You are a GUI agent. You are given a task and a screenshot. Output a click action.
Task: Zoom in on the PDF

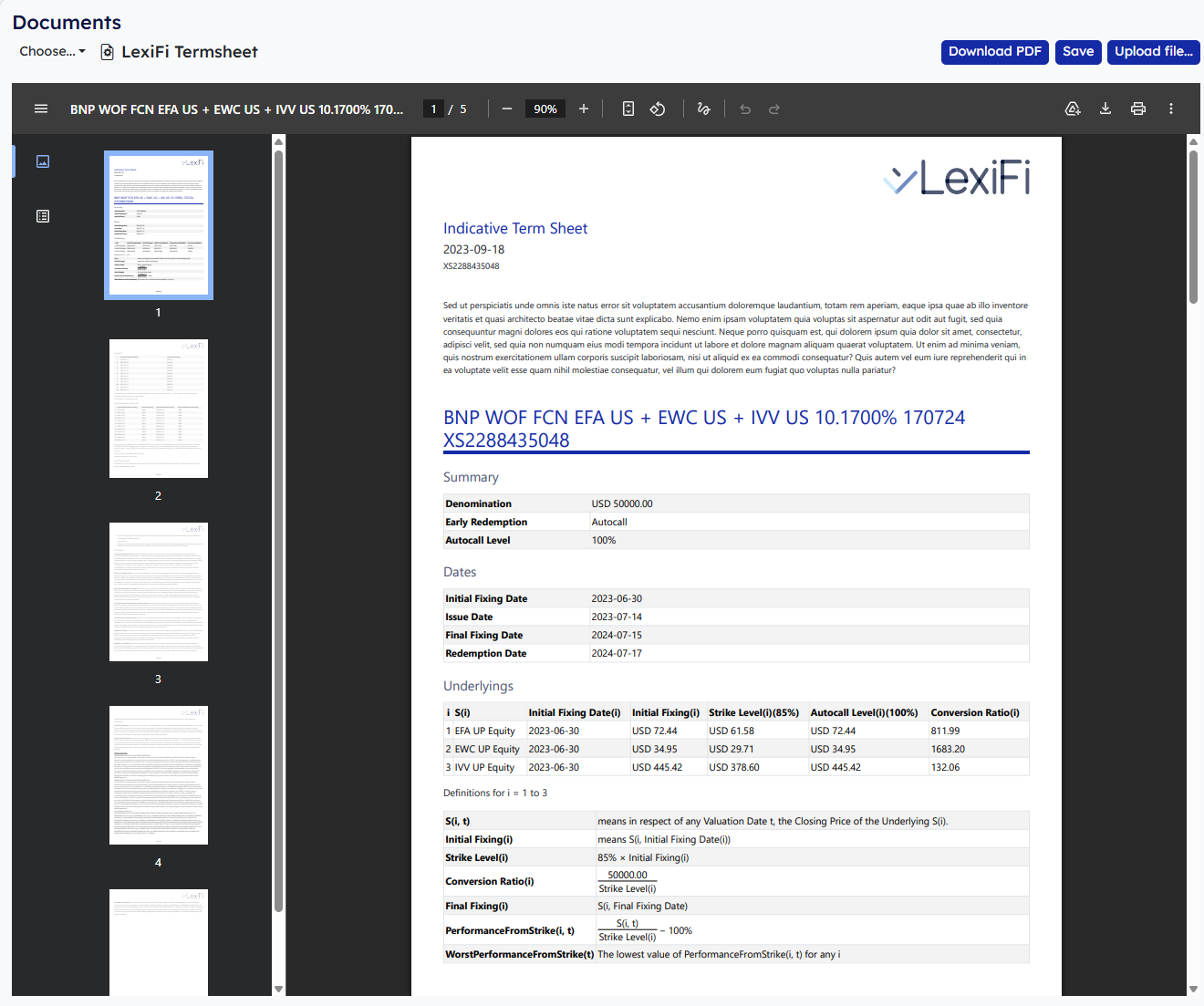point(584,109)
